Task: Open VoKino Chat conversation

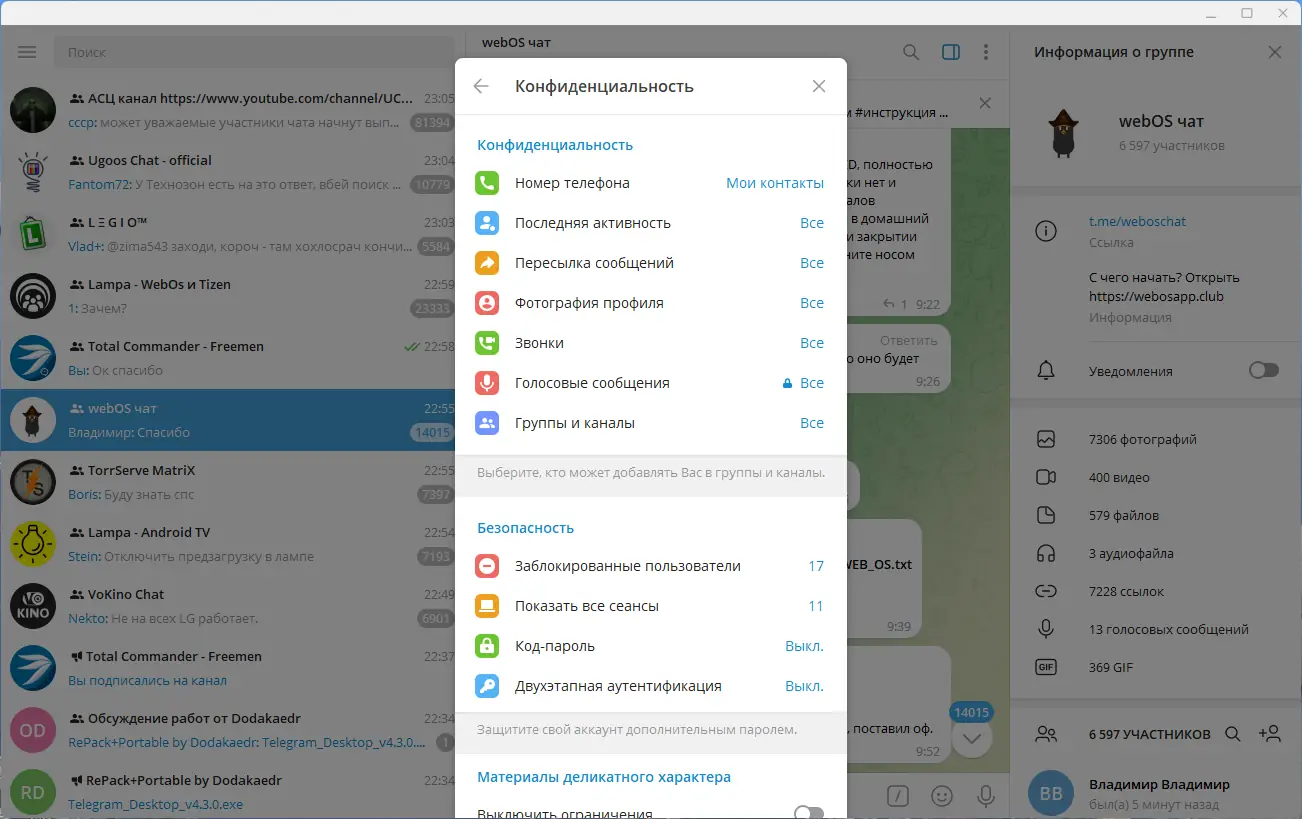Action: point(228,606)
